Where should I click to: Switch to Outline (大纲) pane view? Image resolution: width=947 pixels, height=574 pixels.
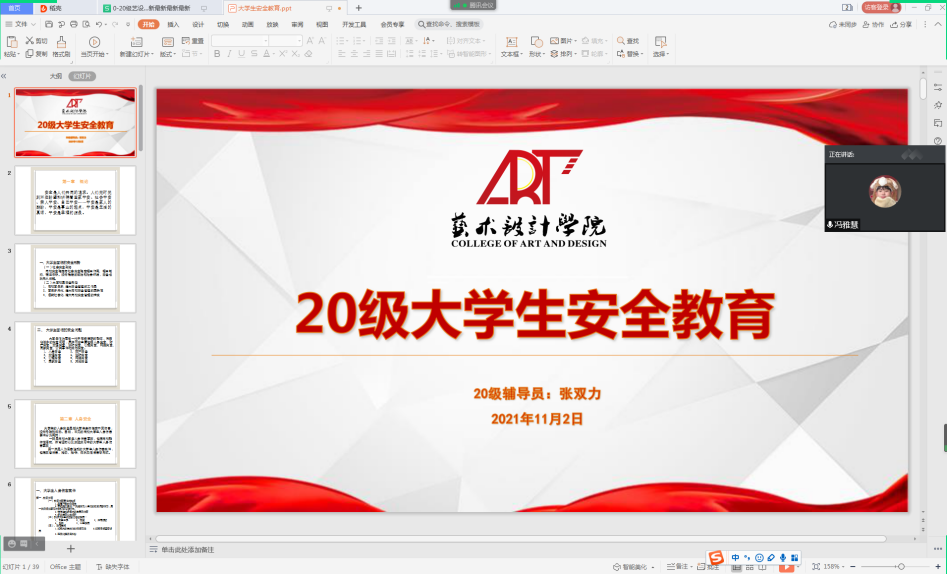coord(56,76)
